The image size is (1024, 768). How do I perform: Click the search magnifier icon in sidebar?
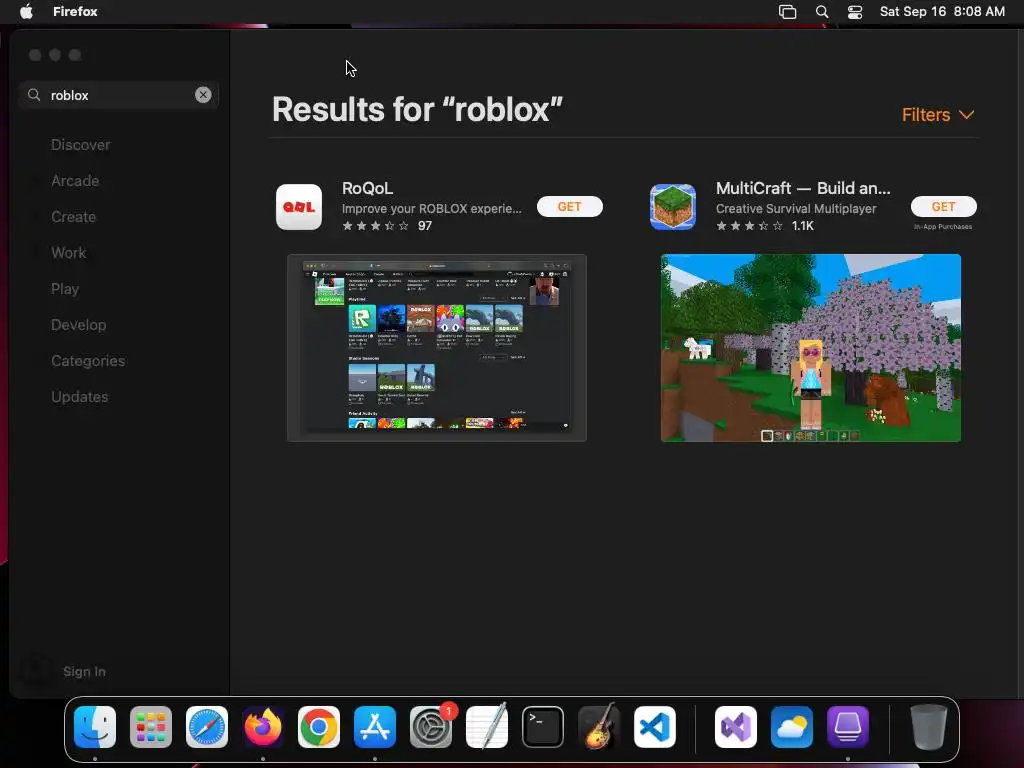[34, 95]
